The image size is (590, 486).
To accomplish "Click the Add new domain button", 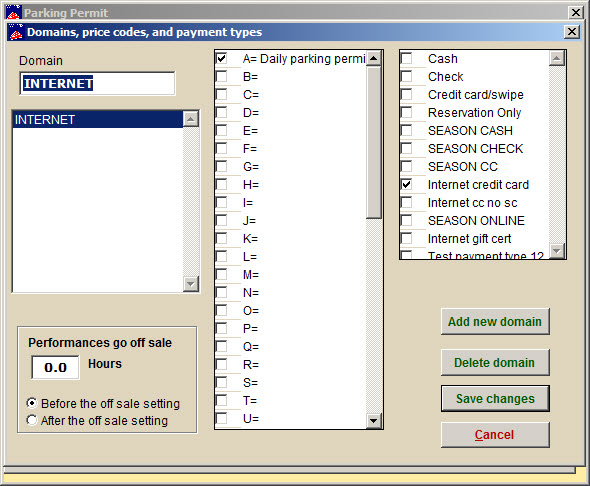I will [x=495, y=322].
